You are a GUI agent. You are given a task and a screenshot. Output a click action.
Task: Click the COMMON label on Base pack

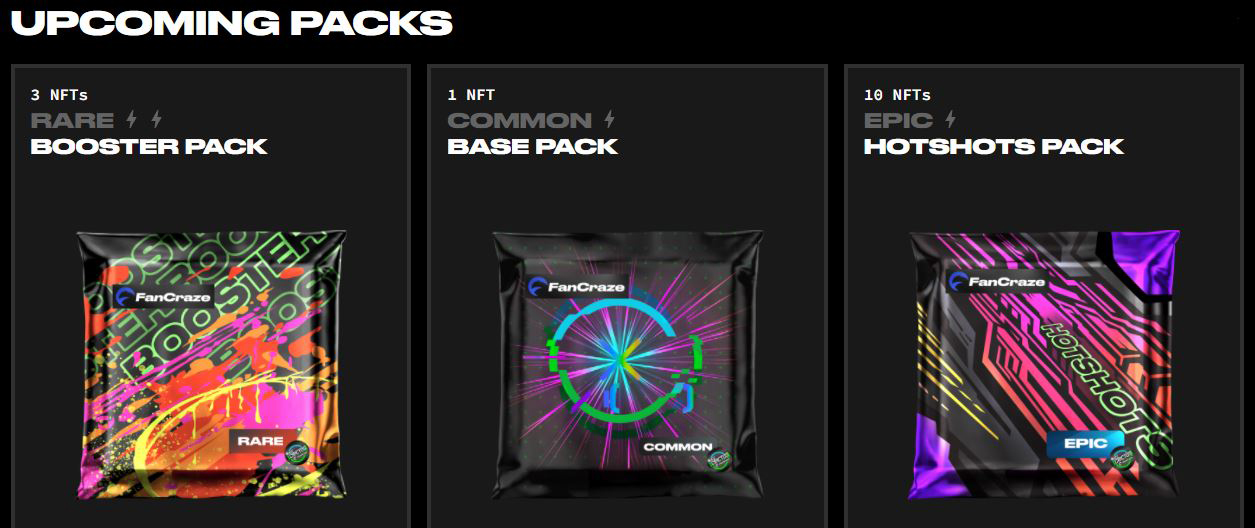677,447
